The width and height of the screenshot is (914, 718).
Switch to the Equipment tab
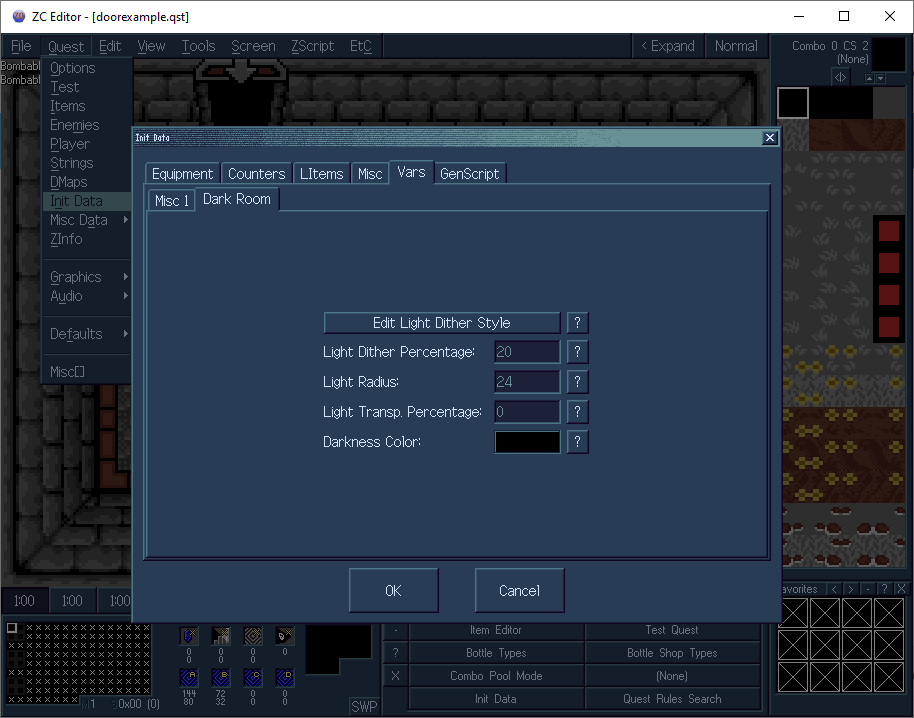182,174
